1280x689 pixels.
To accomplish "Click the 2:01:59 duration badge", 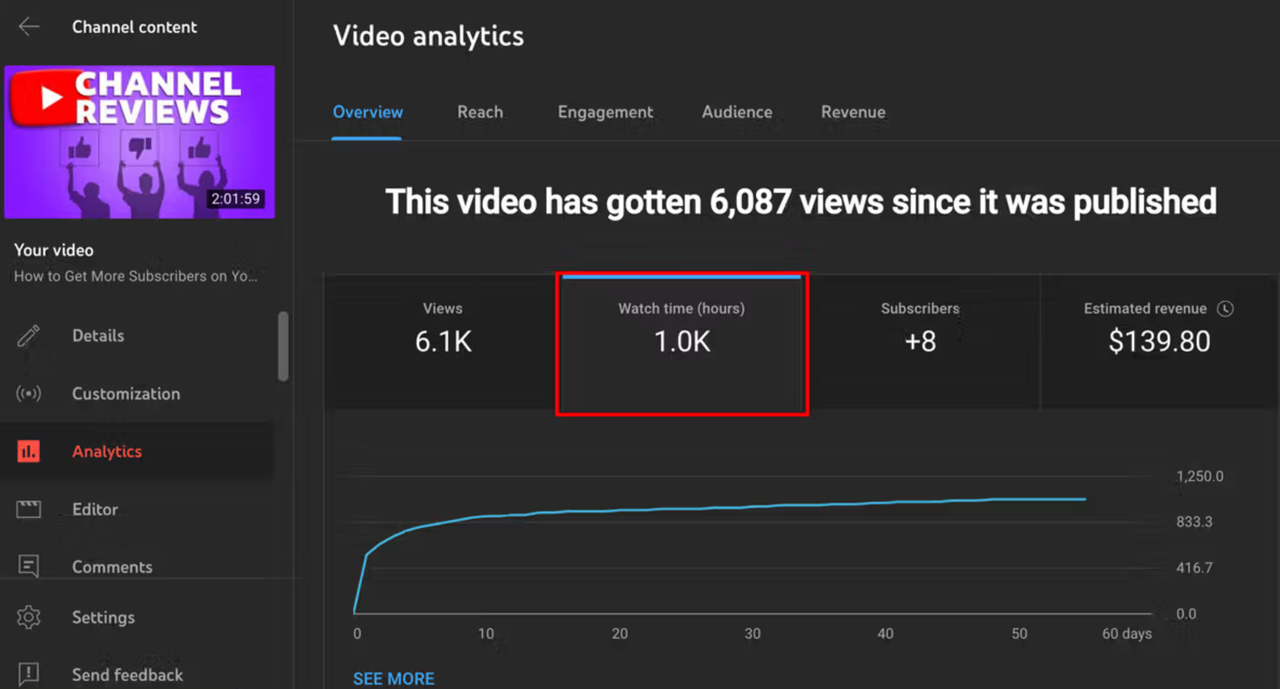I will (x=235, y=199).
